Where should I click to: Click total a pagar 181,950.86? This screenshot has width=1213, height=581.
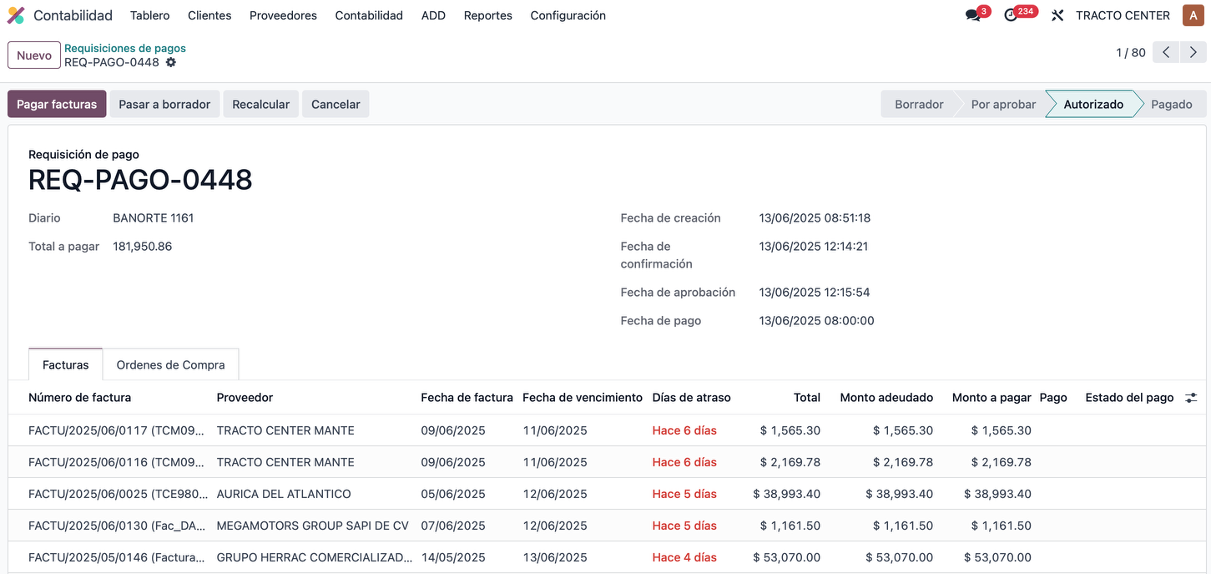pyautogui.click(x=142, y=246)
